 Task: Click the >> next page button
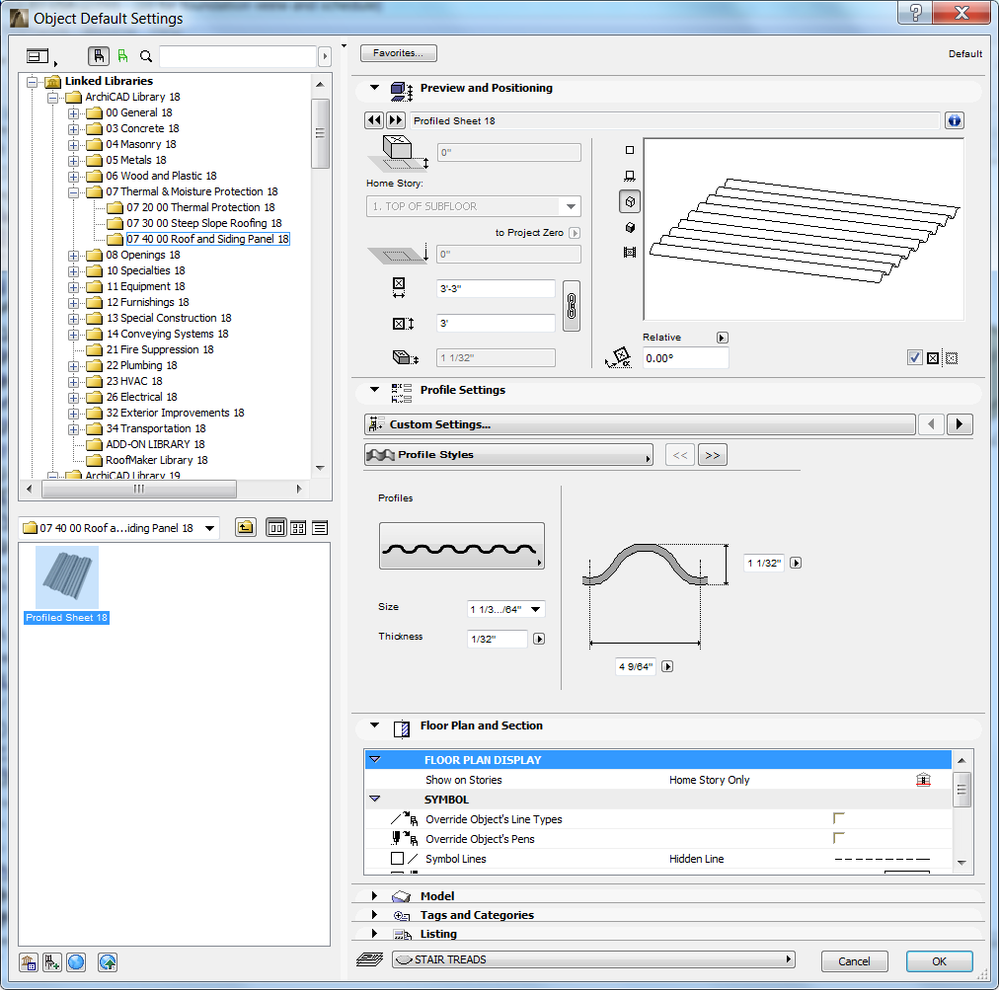tap(712, 455)
